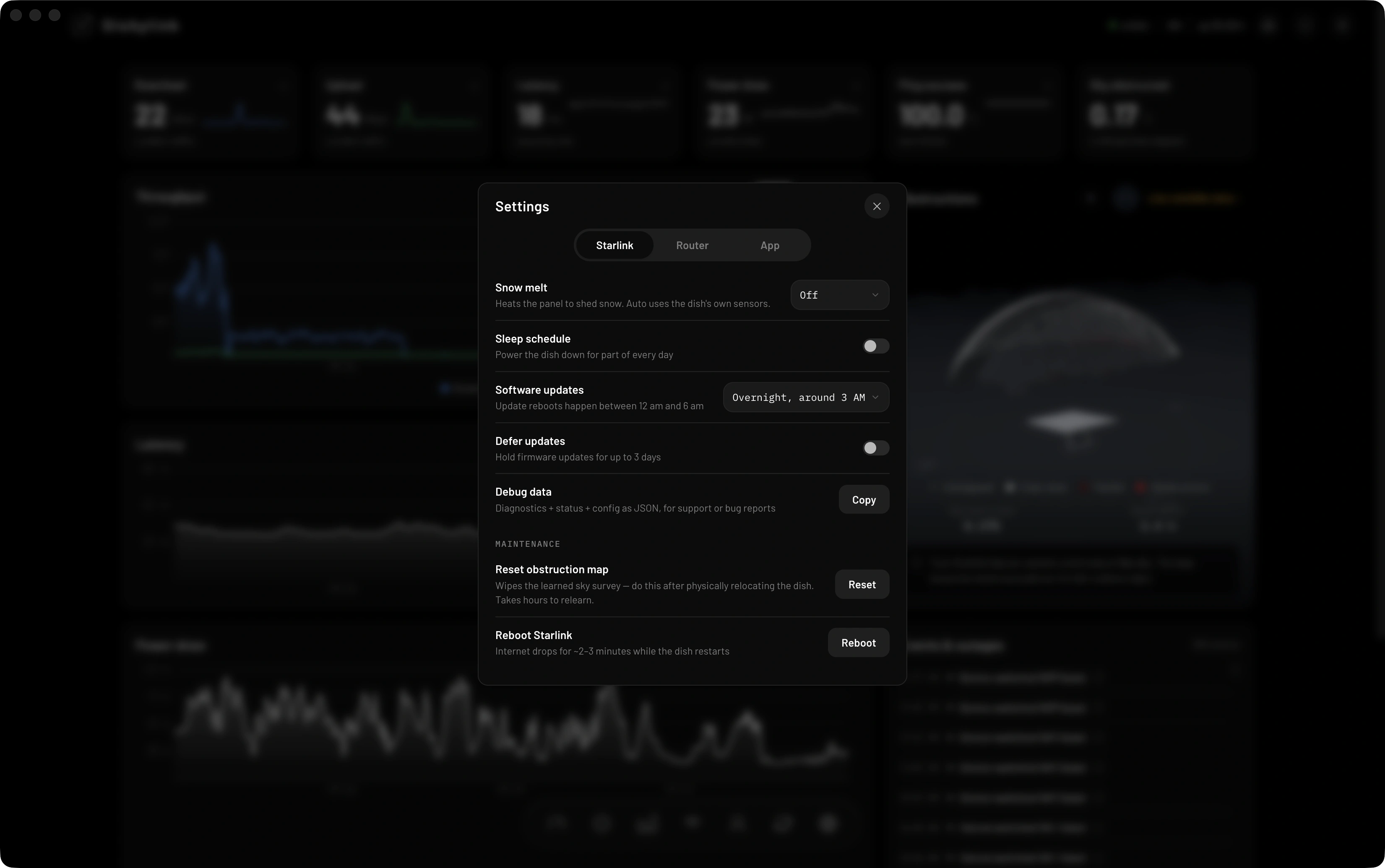This screenshot has width=1385, height=868.
Task: Turn on the Defer updates switch
Action: click(876, 448)
